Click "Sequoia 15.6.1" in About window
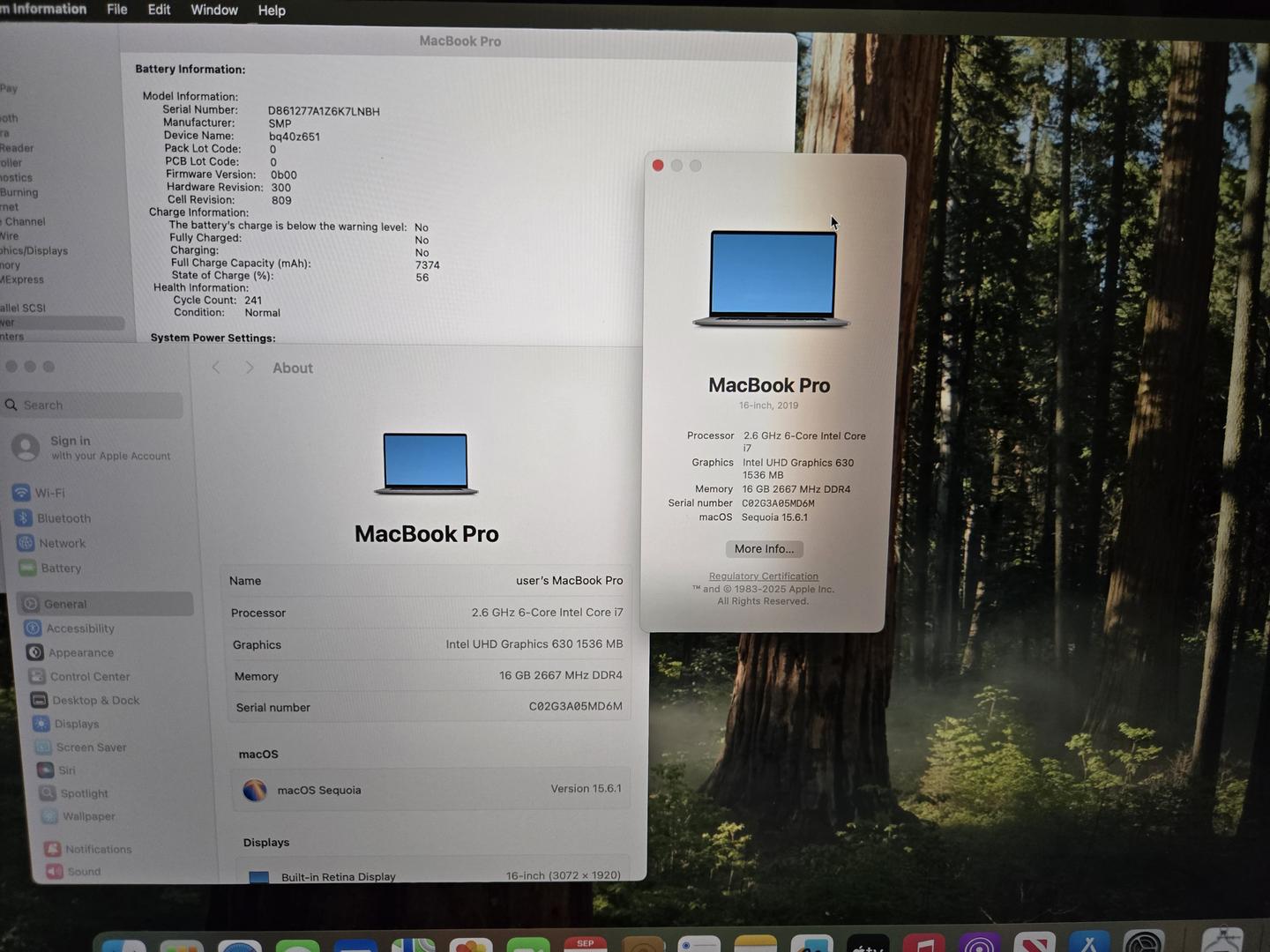The image size is (1270, 952). point(774,517)
